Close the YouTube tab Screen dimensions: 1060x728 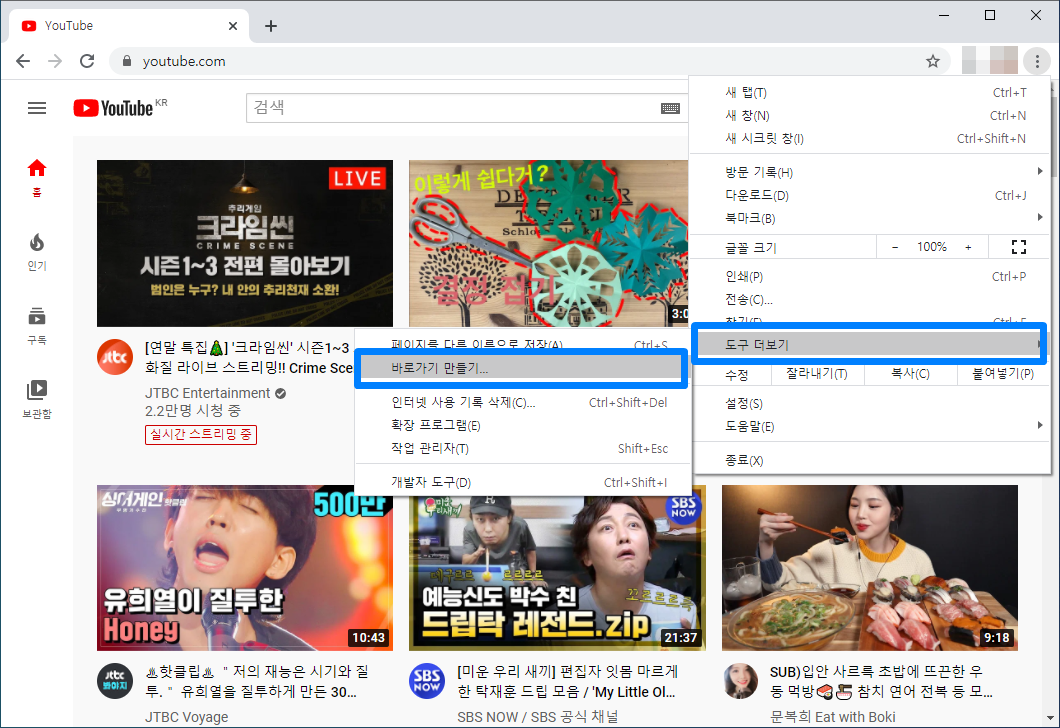[233, 26]
